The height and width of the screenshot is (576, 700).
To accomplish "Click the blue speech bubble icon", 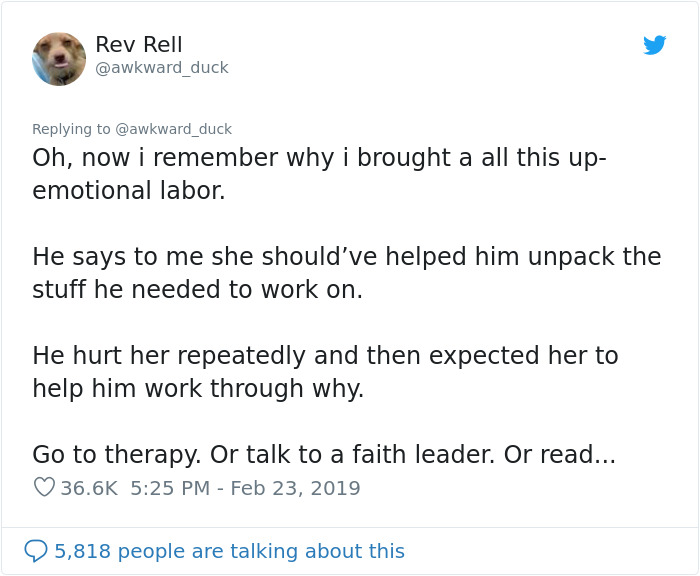I will point(36,551).
